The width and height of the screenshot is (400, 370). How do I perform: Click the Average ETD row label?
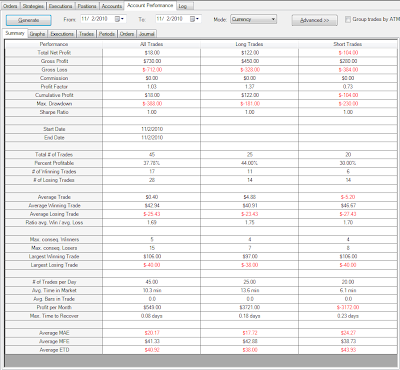[54, 350]
